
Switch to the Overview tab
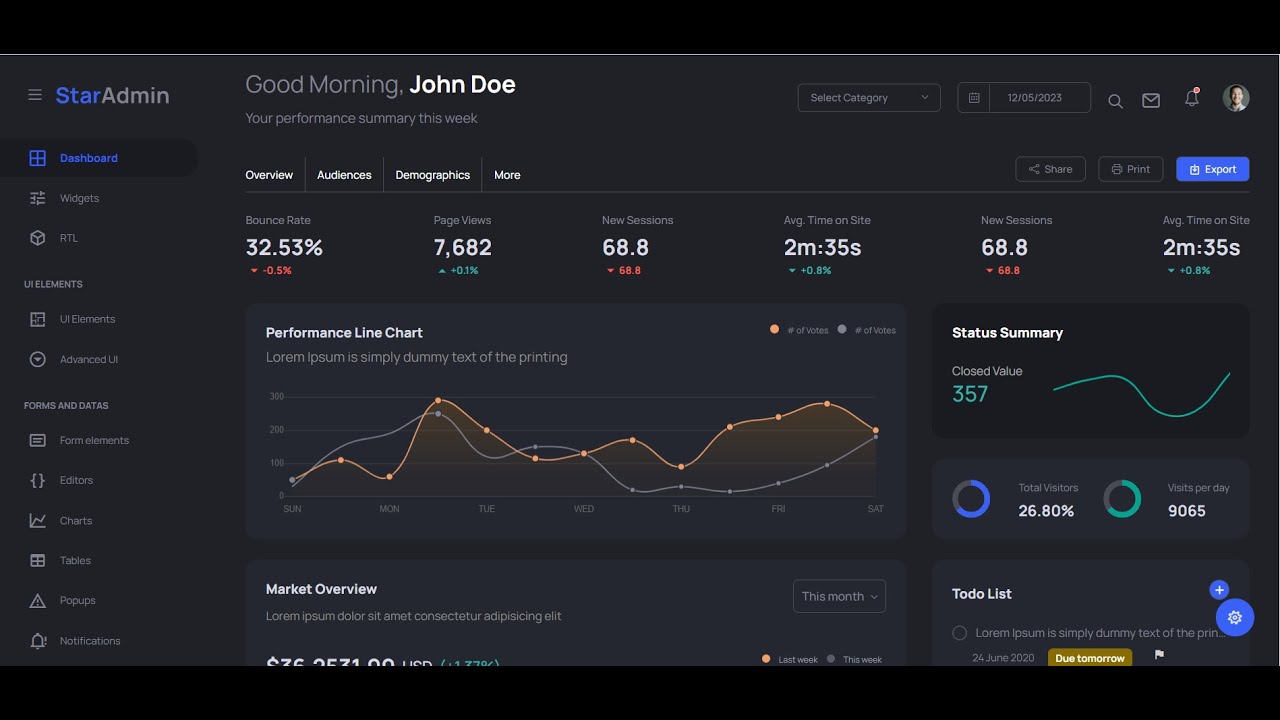(x=269, y=175)
